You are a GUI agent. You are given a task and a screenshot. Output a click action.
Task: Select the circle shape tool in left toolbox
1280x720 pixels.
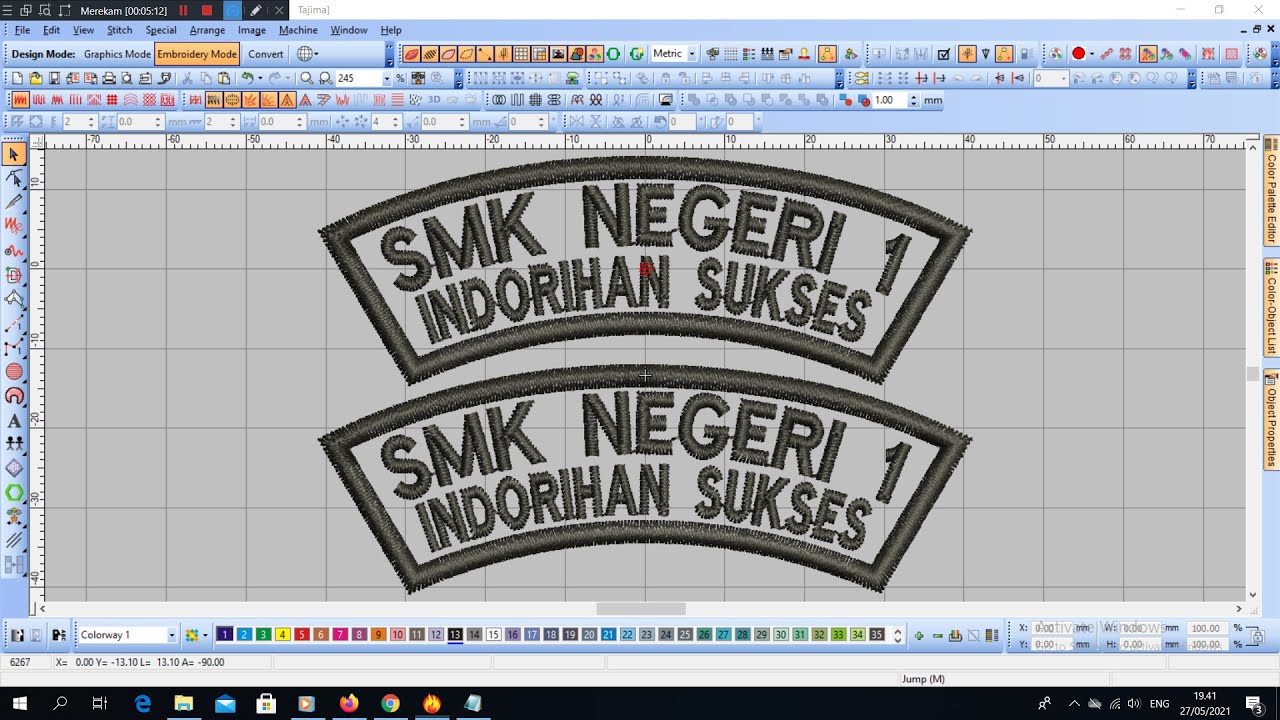click(14, 372)
